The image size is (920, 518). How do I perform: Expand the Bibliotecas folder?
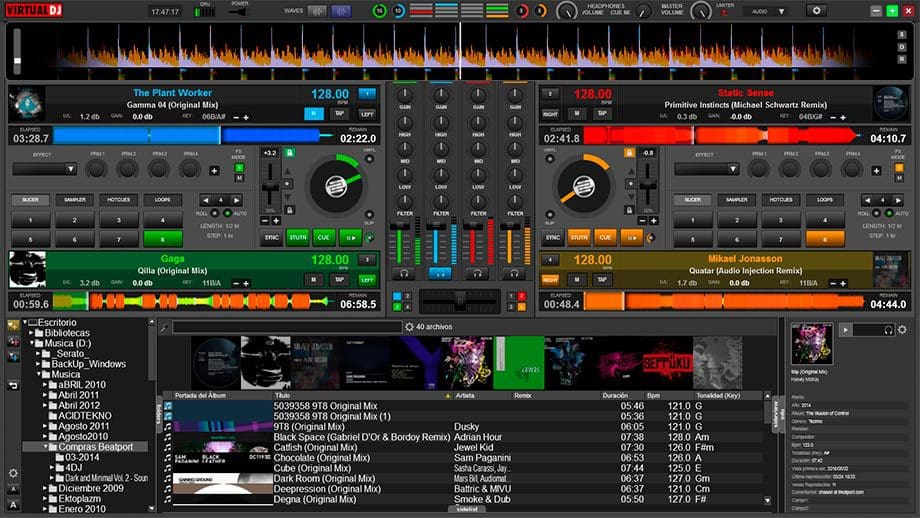click(x=32, y=333)
